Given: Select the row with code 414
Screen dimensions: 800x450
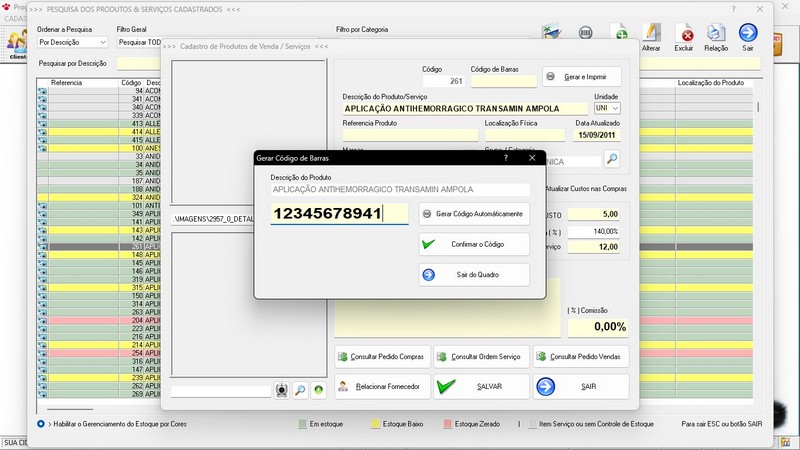Looking at the screenshot, I should tap(99, 132).
